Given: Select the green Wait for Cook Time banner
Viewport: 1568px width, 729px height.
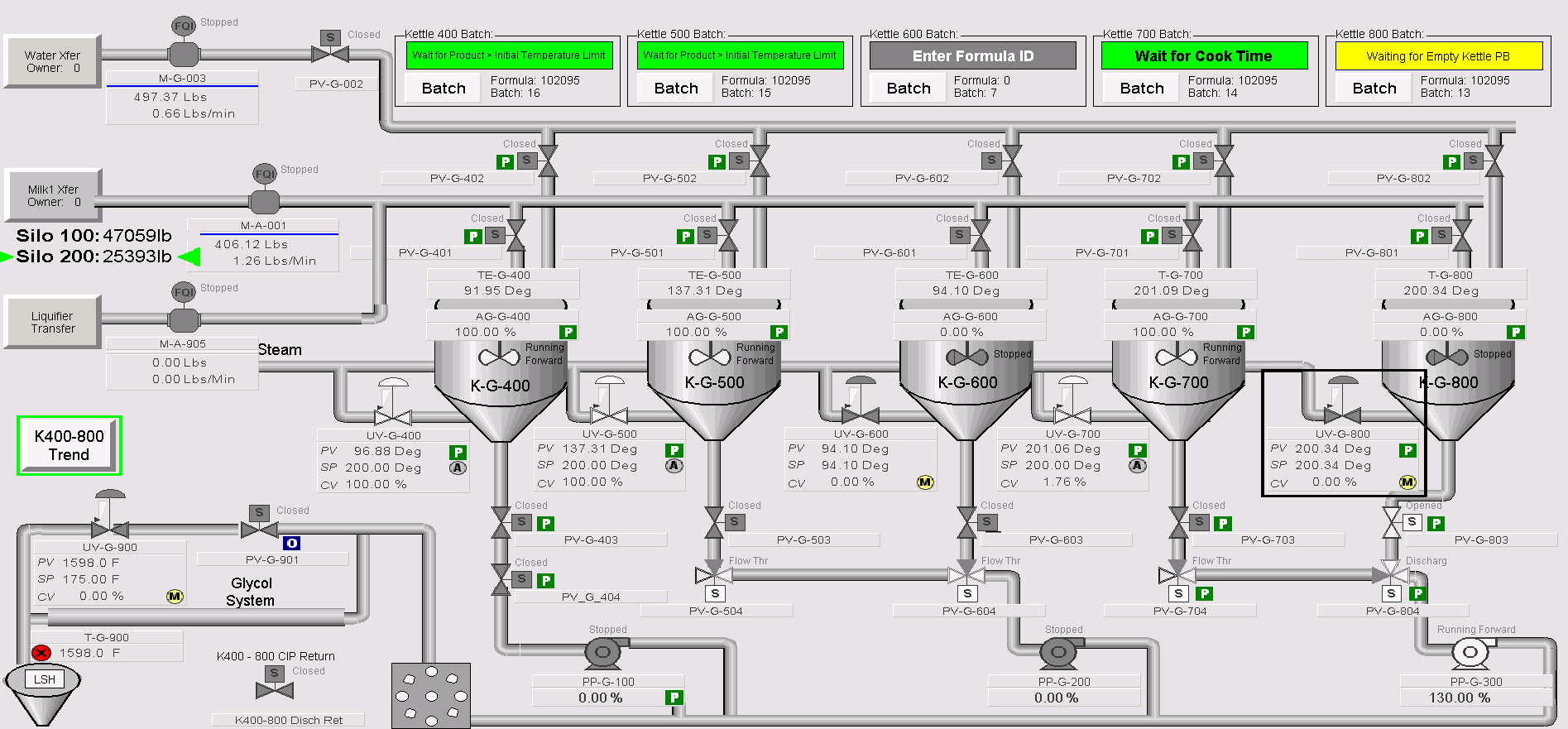Looking at the screenshot, I should click(x=1204, y=56).
